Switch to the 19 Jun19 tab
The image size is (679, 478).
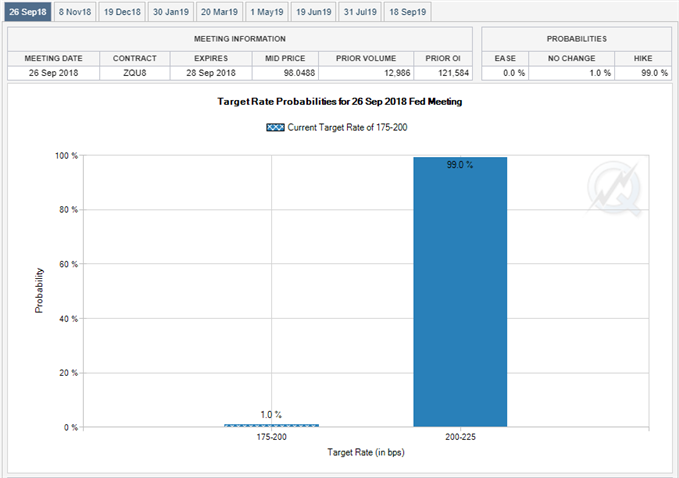[313, 12]
